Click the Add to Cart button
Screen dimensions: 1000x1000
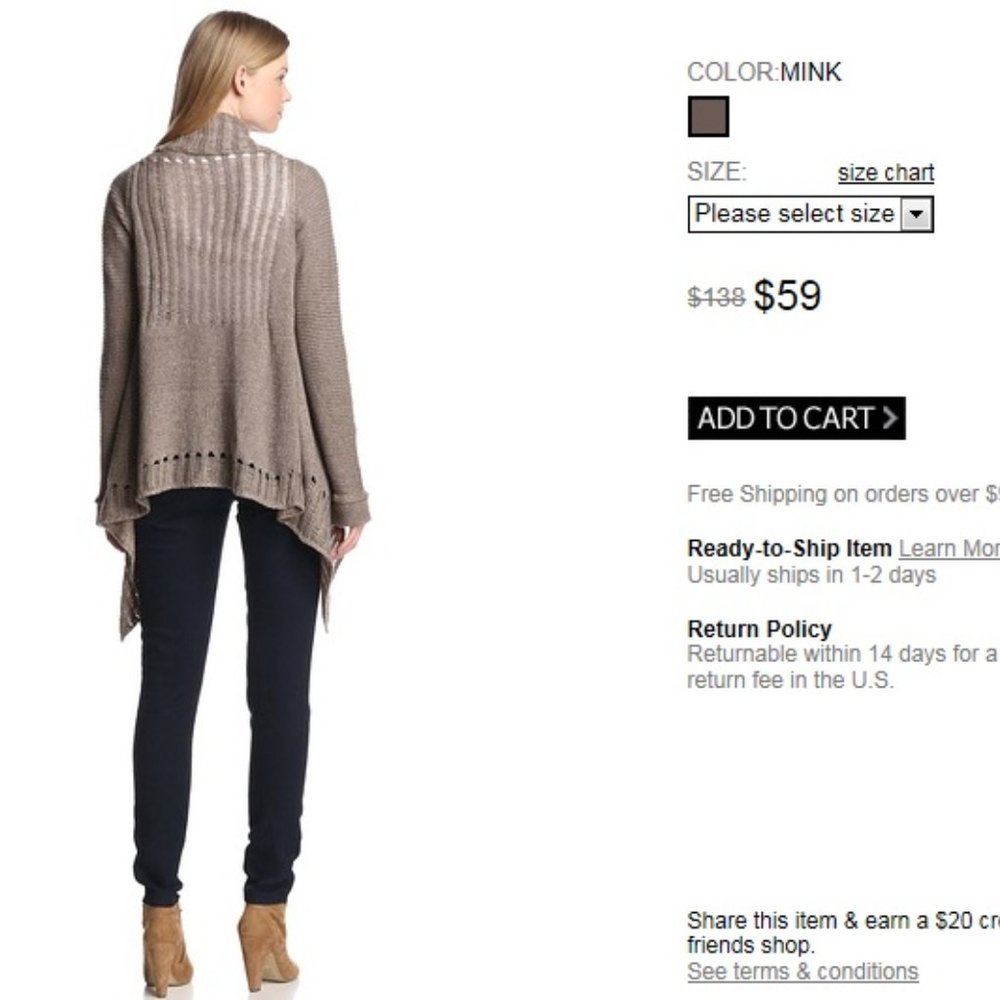coord(797,418)
